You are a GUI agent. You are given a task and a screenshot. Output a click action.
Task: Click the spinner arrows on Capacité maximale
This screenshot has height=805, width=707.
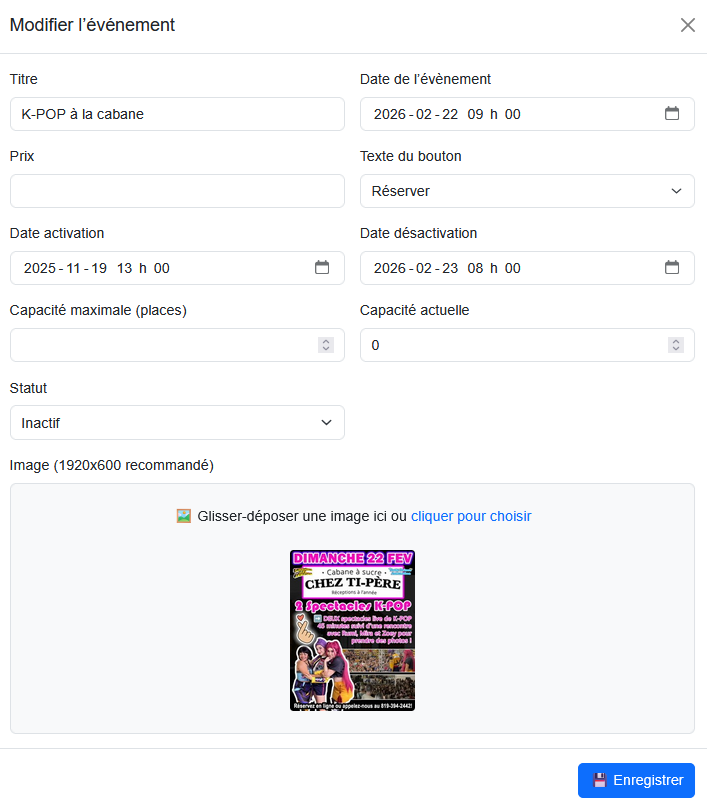click(325, 345)
